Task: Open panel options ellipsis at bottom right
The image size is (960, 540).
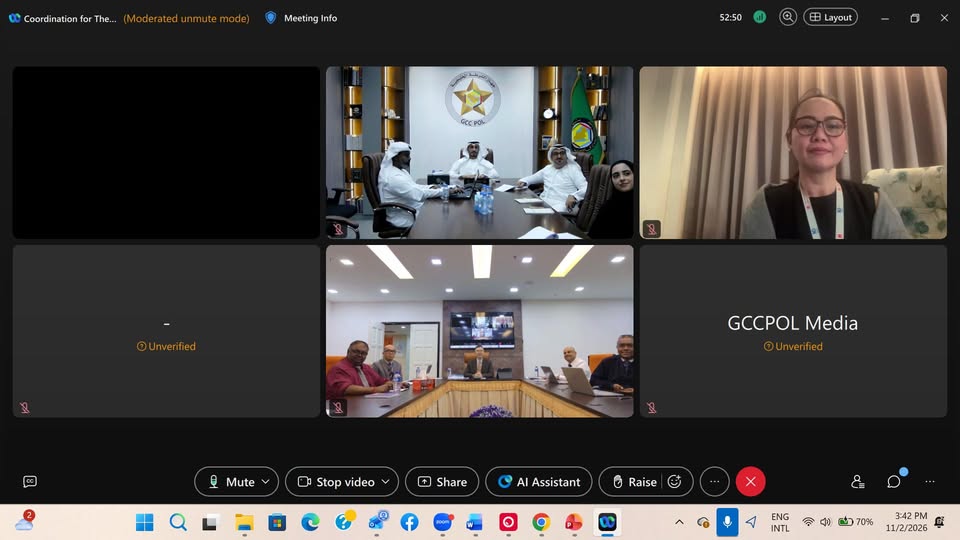Action: click(x=930, y=481)
